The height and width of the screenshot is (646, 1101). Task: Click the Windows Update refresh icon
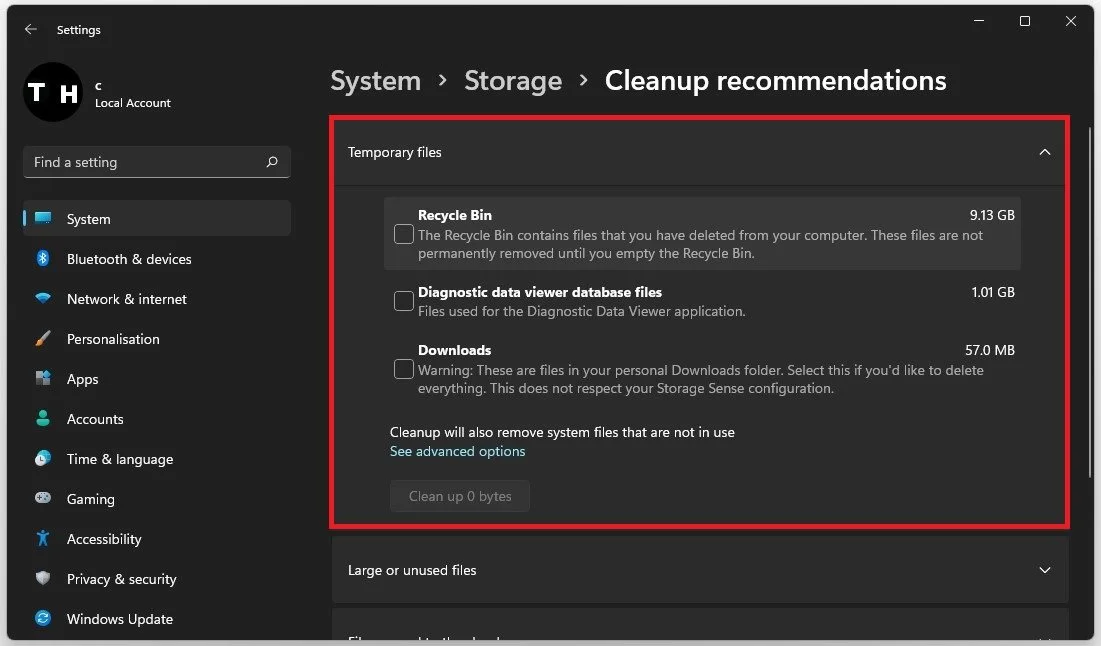43,618
